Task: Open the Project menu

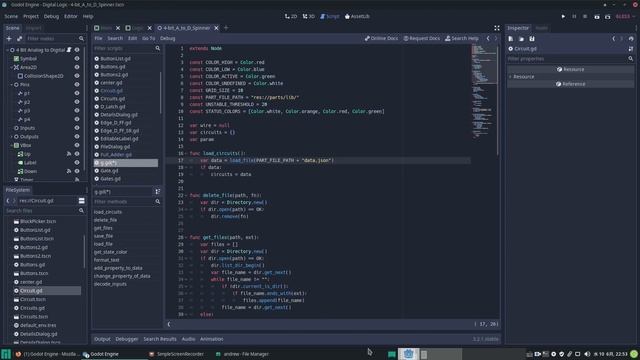Action: pyautogui.click(x=31, y=16)
